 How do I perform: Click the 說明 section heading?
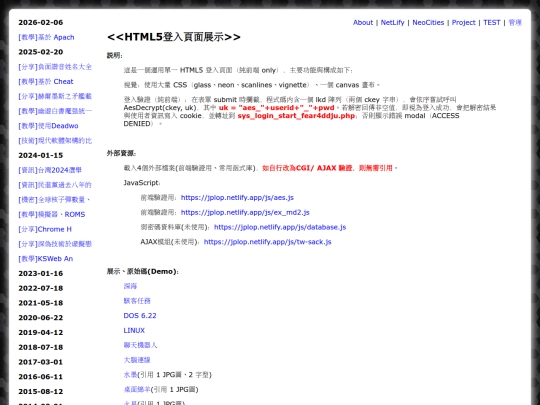tap(115, 55)
